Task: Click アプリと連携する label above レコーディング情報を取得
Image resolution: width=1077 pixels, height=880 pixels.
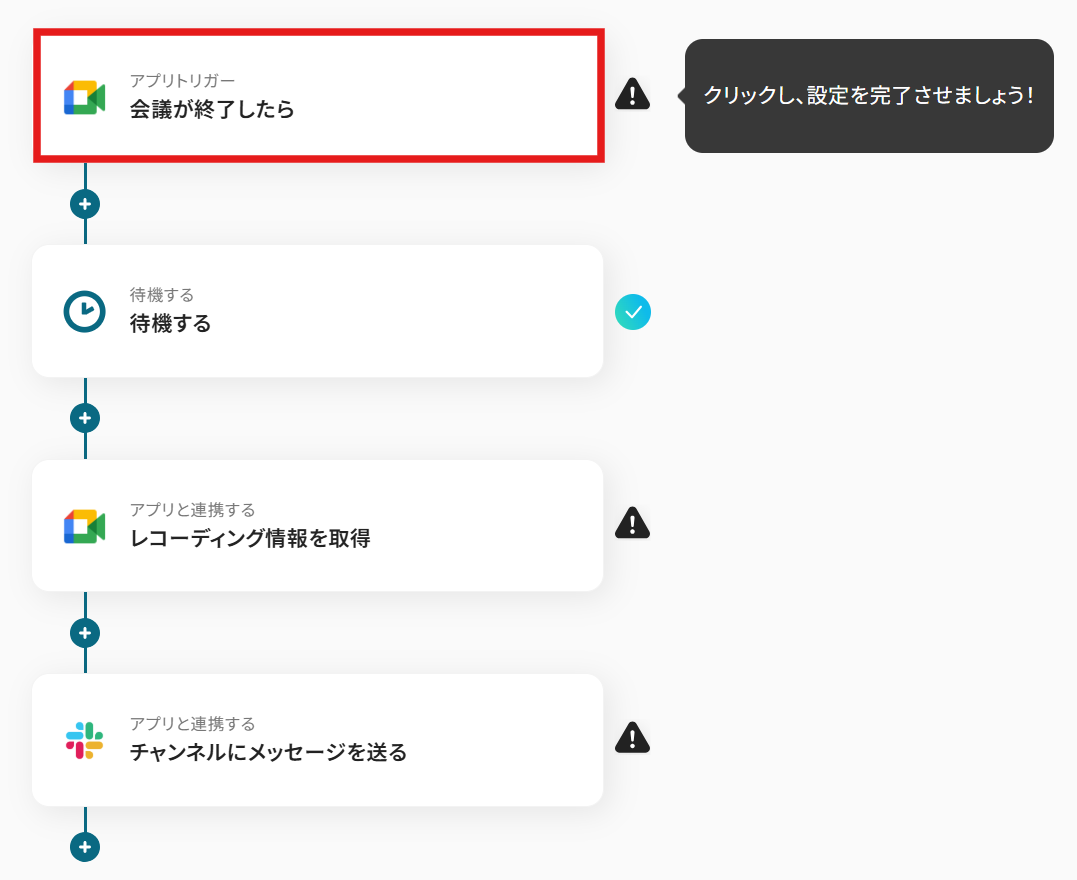Action: click(192, 510)
